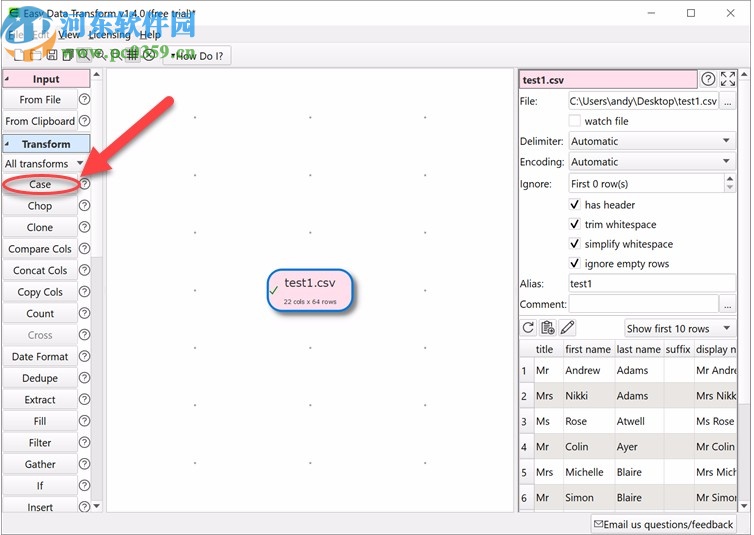Uncheck the trim whitespace checkbox
754x535 pixels.
[575, 224]
